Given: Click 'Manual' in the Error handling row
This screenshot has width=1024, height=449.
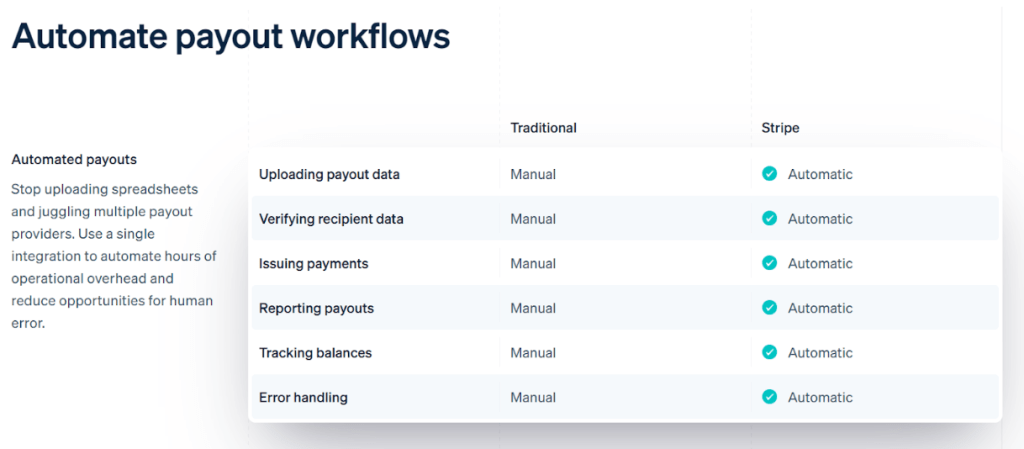Looking at the screenshot, I should click(533, 397).
